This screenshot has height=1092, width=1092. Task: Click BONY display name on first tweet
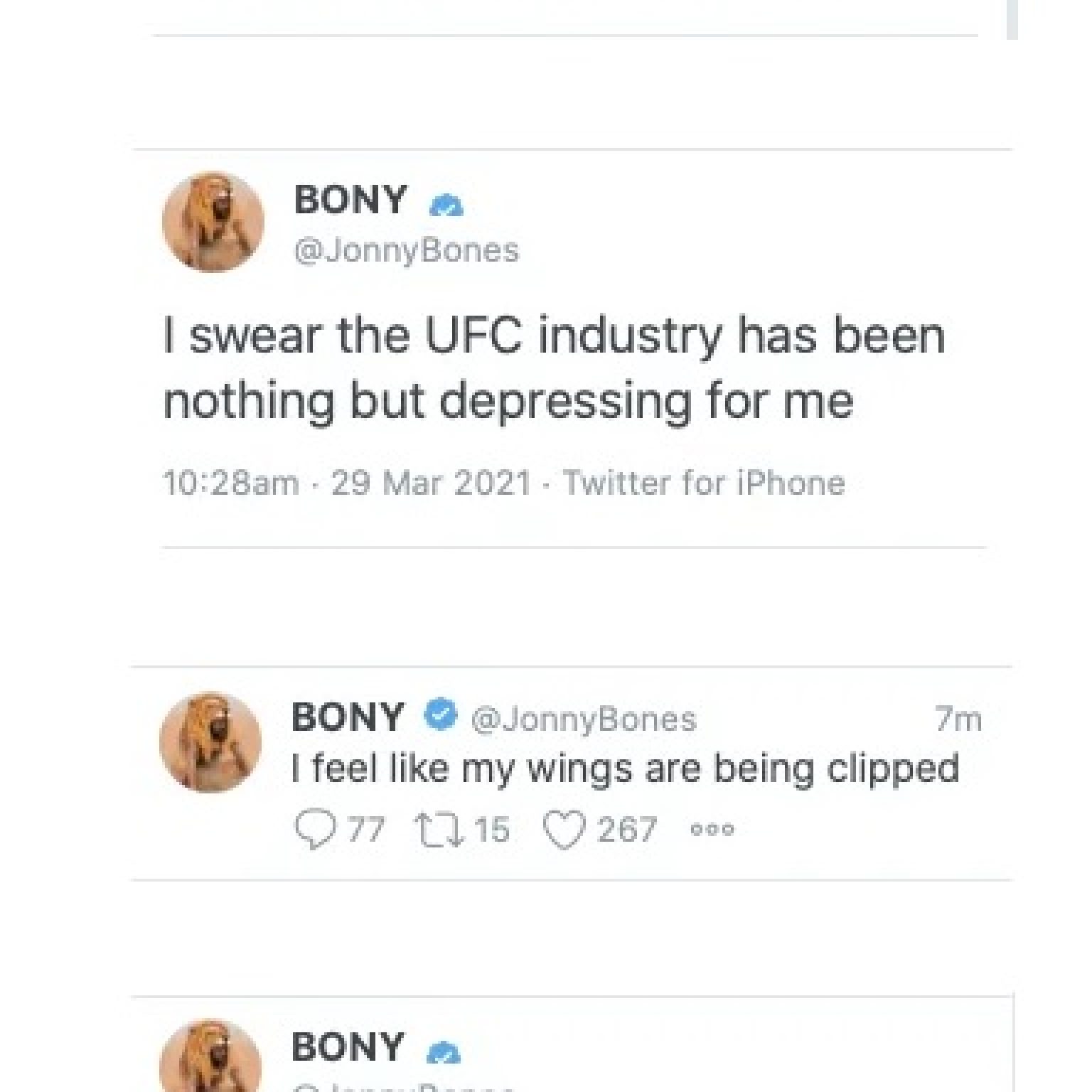click(x=350, y=200)
